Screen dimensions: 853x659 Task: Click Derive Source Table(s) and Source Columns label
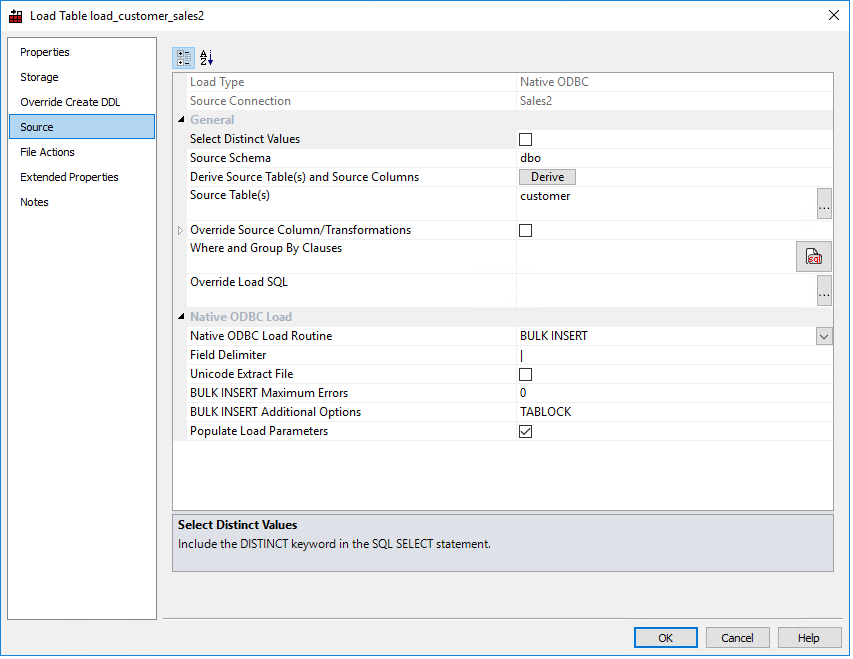coord(304,177)
